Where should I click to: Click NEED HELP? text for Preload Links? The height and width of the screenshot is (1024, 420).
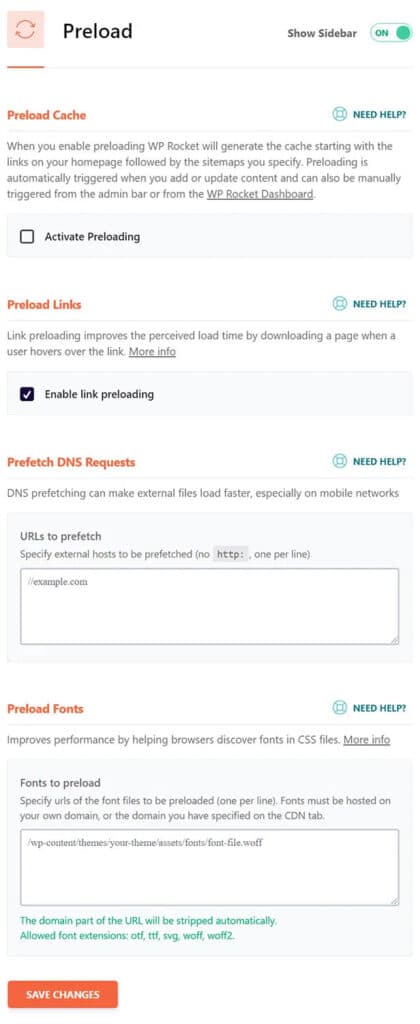[x=380, y=304]
